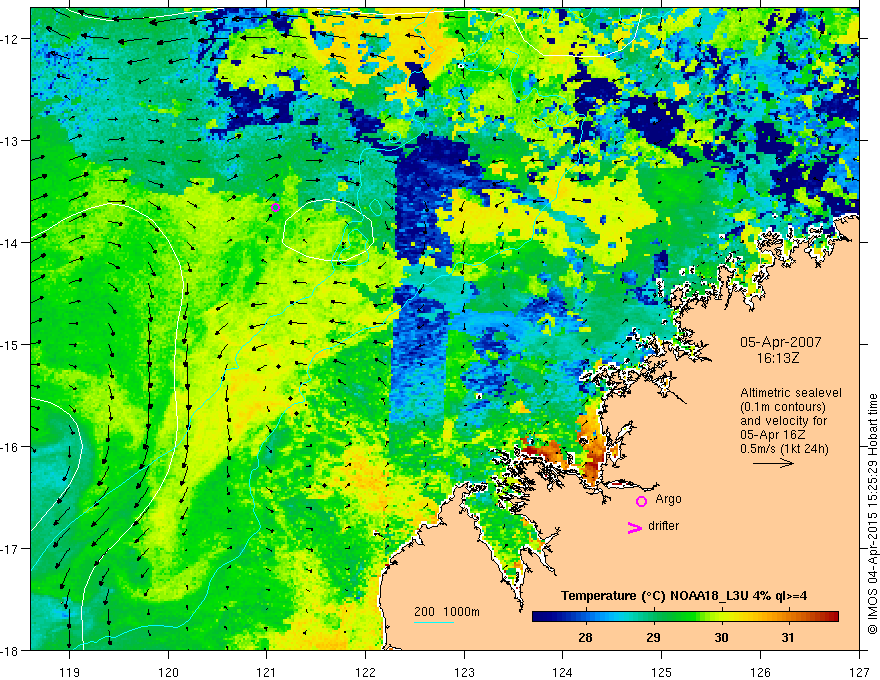This screenshot has height=680, width=880.
Task: Click the latitude axis label '-14'
Action: tap(11, 243)
